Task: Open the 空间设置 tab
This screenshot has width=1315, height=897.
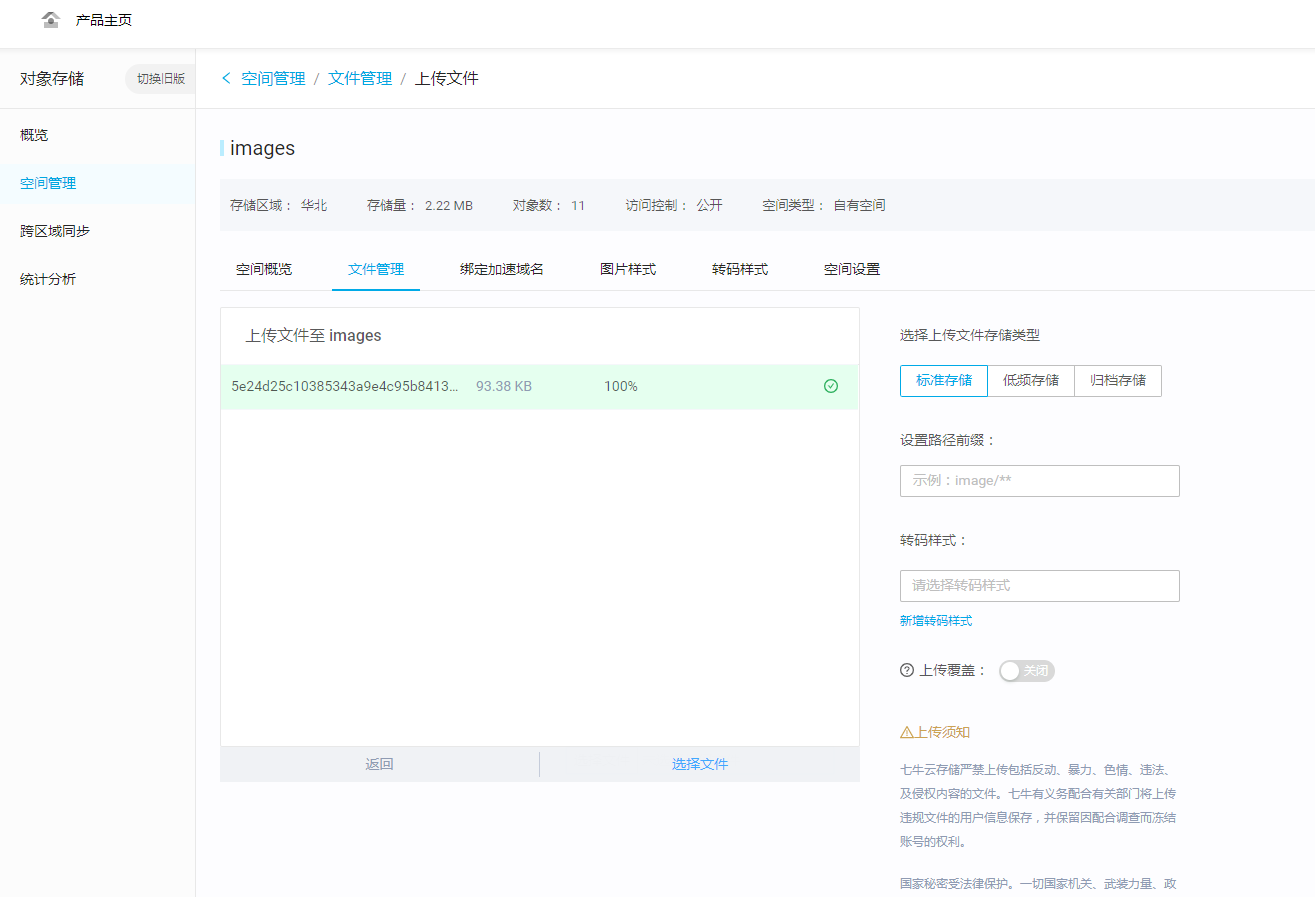Action: 852,269
